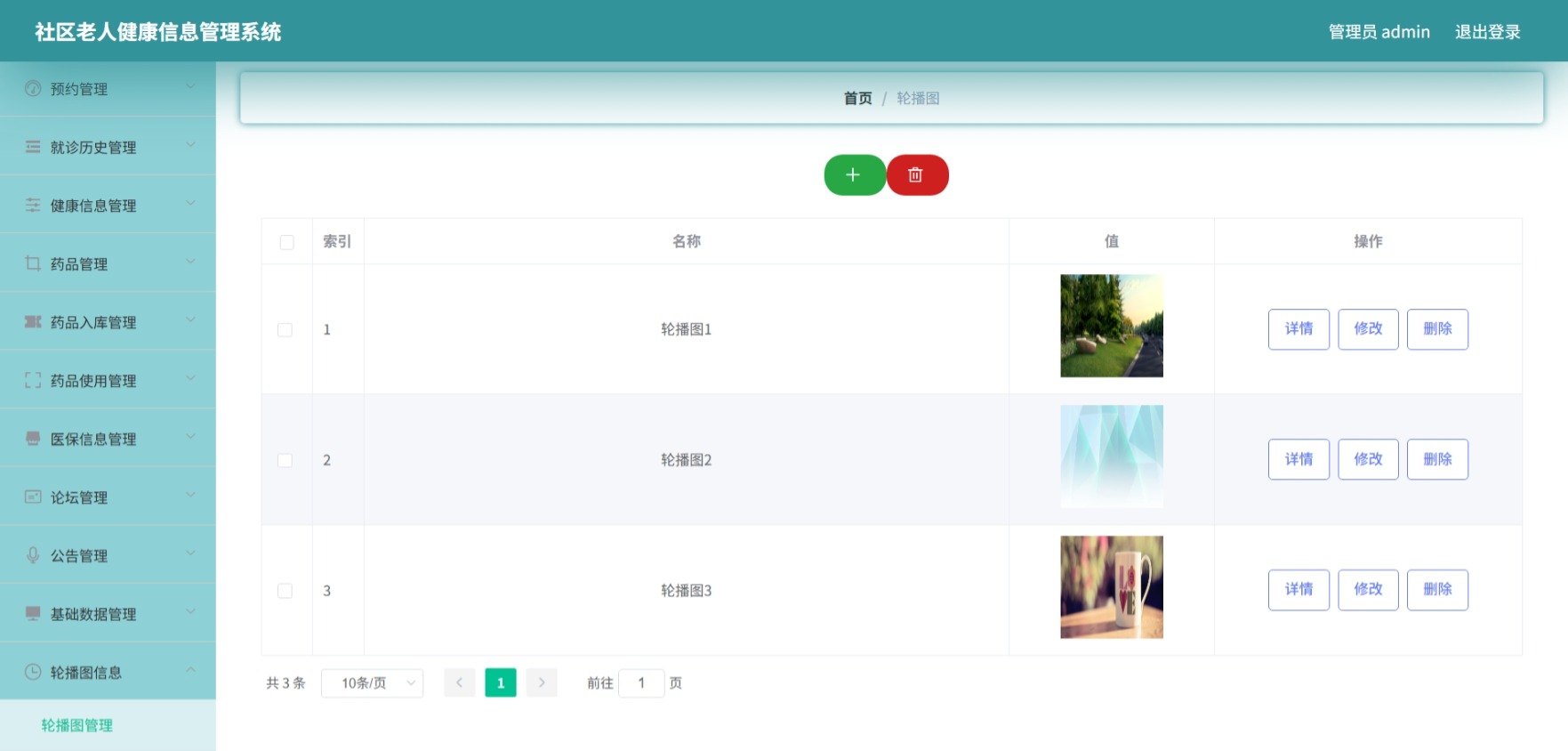Open the 基础数据管理 menu

[108, 613]
